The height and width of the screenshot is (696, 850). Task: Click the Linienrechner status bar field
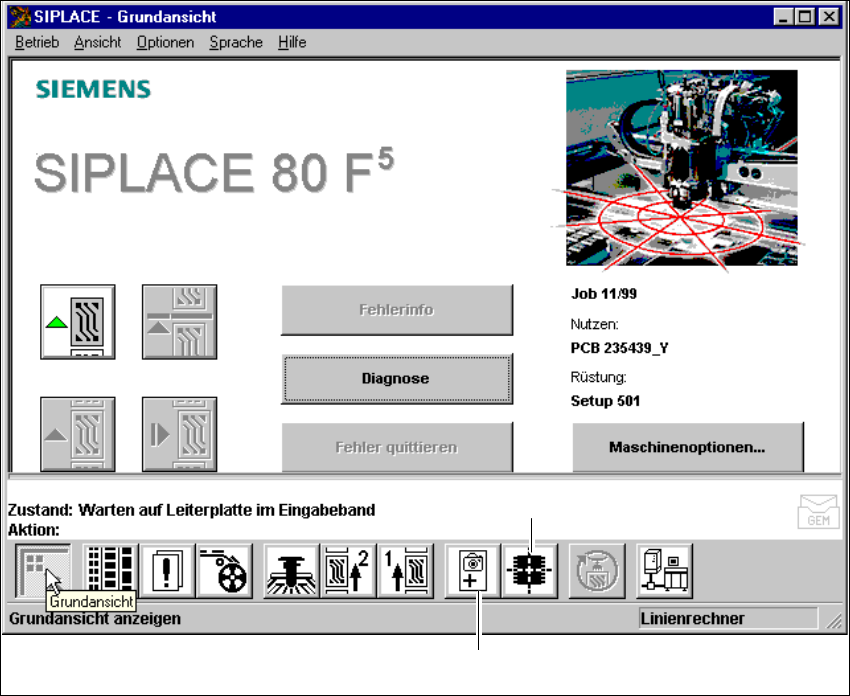coord(728,618)
